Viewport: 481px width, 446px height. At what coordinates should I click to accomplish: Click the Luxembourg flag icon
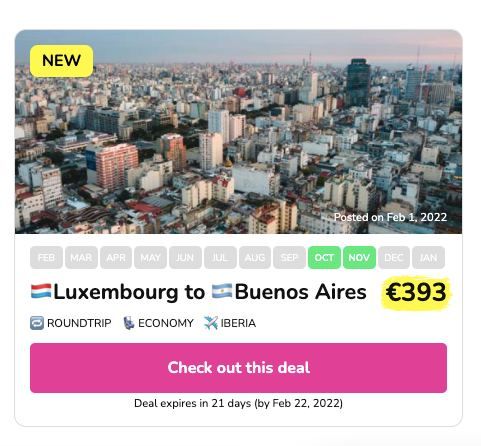41,291
